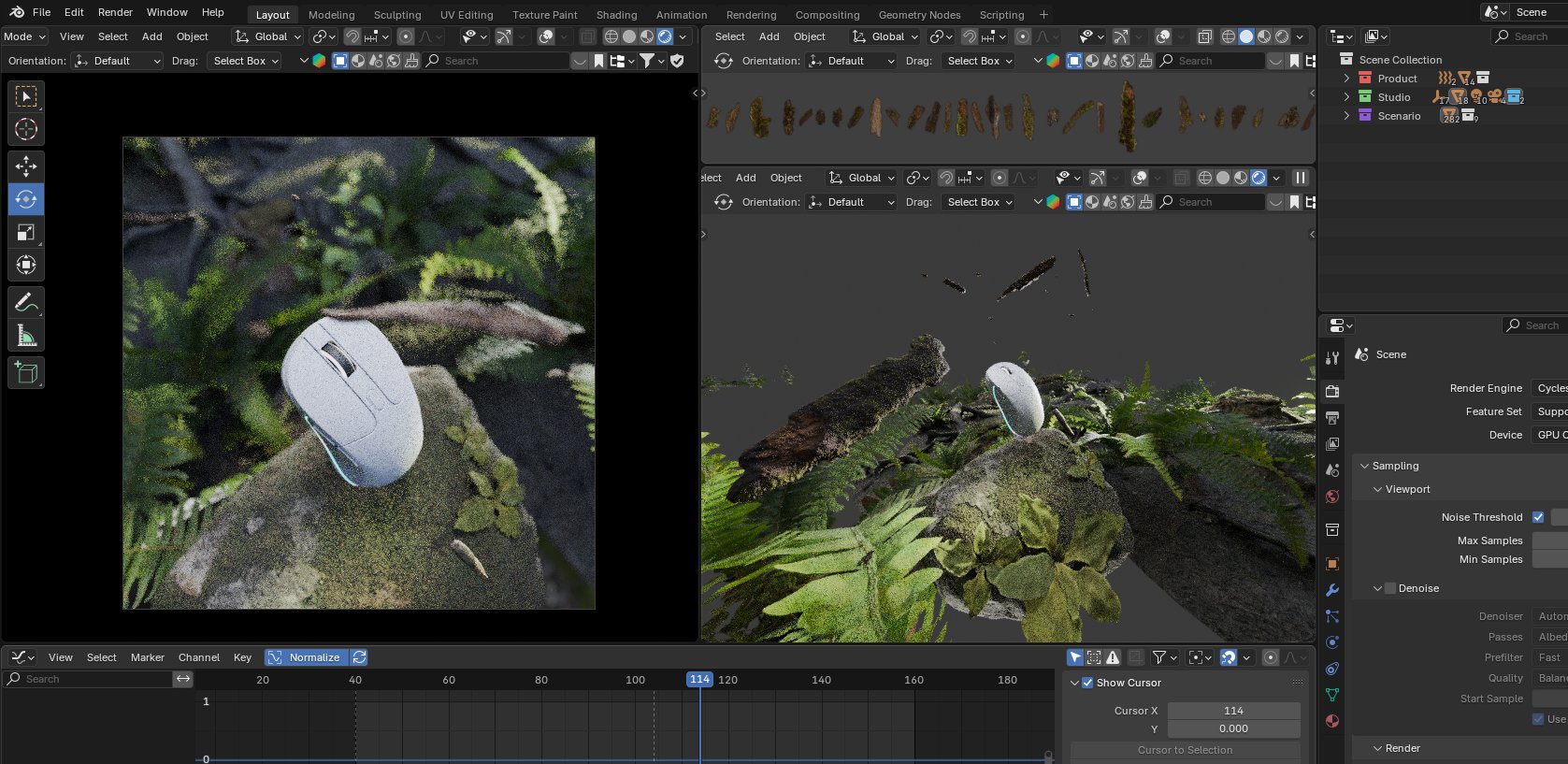
Task: Expand the Product collection
Action: coord(1346,79)
